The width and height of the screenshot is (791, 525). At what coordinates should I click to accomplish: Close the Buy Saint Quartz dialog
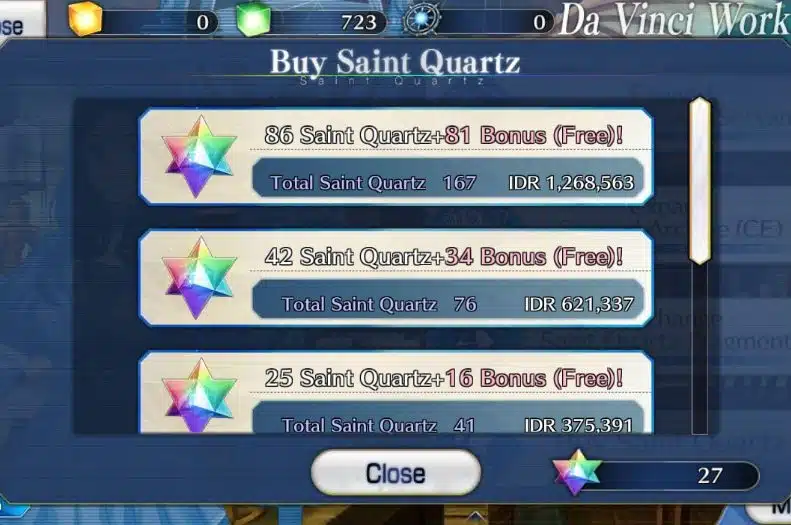[x=396, y=473]
